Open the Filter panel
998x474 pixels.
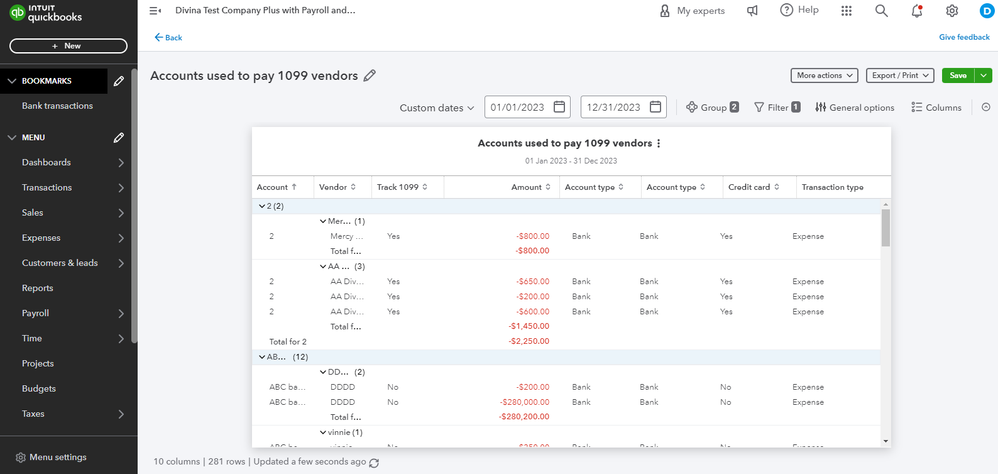(777, 108)
